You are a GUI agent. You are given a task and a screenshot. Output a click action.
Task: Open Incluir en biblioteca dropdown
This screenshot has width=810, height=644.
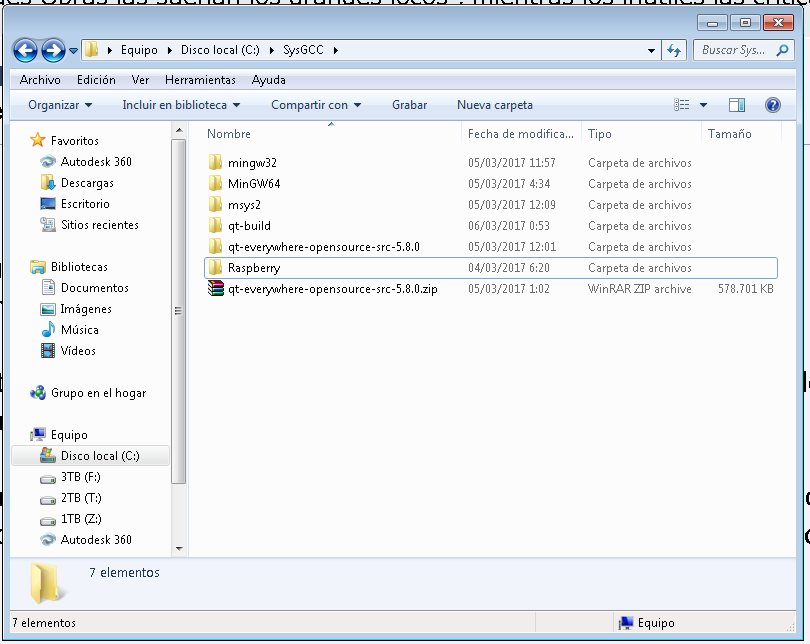(181, 105)
